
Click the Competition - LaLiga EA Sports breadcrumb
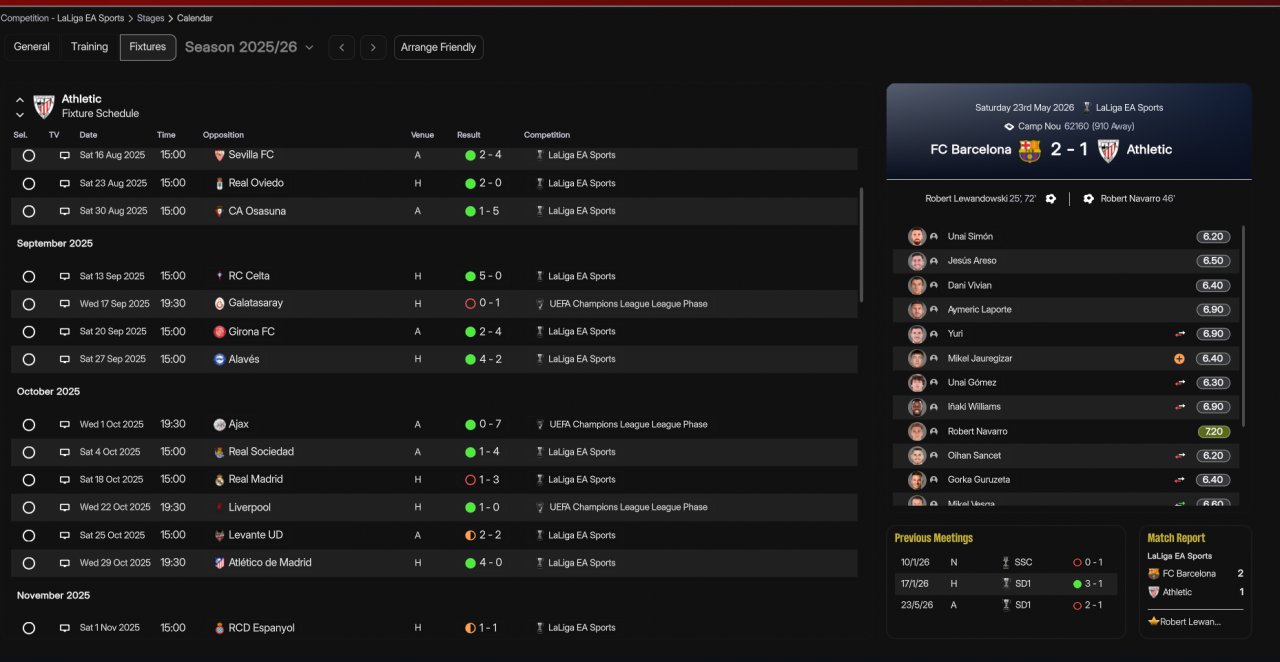pos(63,18)
